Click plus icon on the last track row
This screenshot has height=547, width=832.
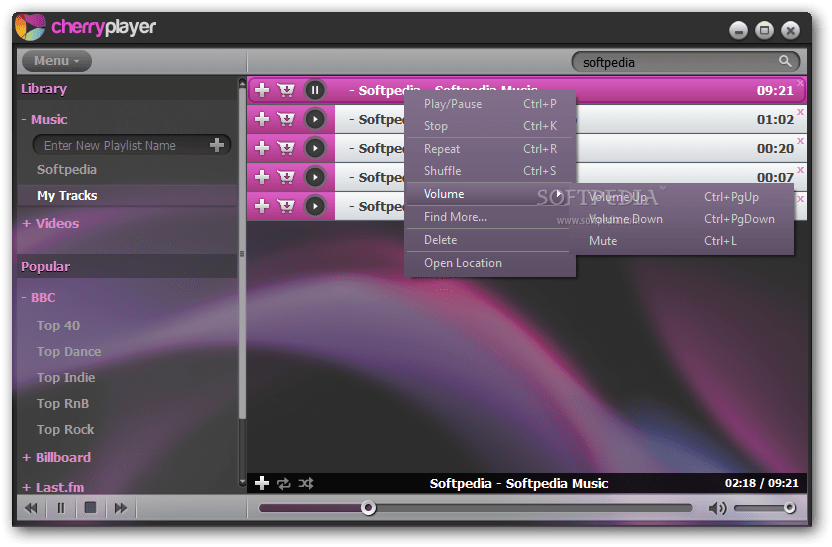(262, 206)
